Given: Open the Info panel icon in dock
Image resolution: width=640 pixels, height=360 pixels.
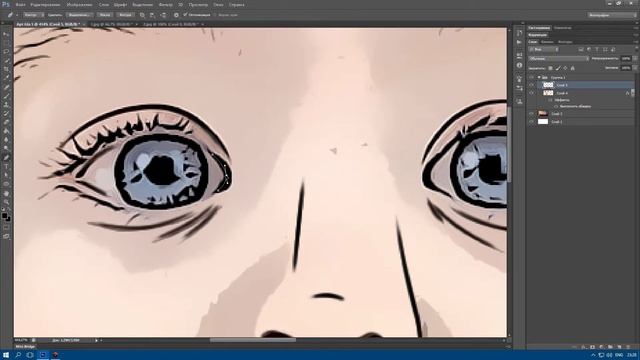Looking at the screenshot, I should (519, 65).
